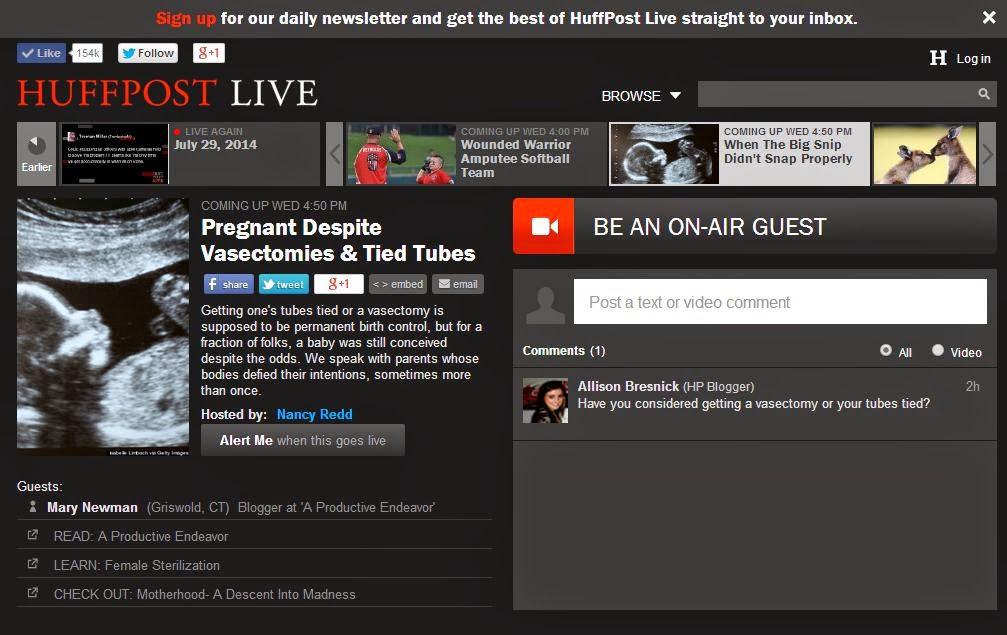This screenshot has width=1007, height=635.
Task: Click the person icon next to Mary Newman
Action: (32, 507)
